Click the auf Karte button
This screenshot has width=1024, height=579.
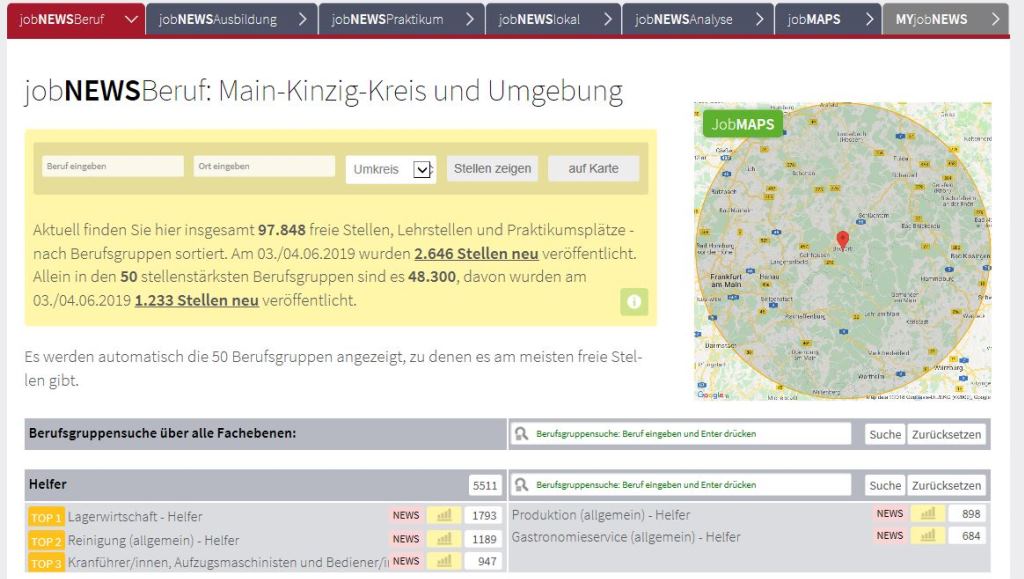pos(593,168)
